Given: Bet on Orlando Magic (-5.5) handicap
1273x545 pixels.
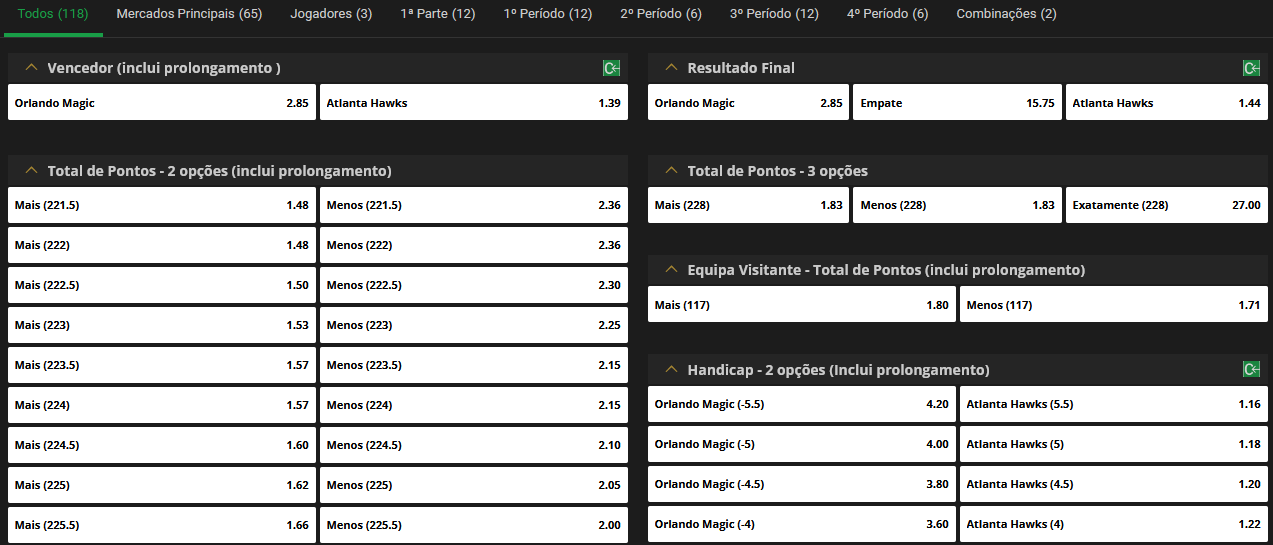Looking at the screenshot, I should 802,404.
